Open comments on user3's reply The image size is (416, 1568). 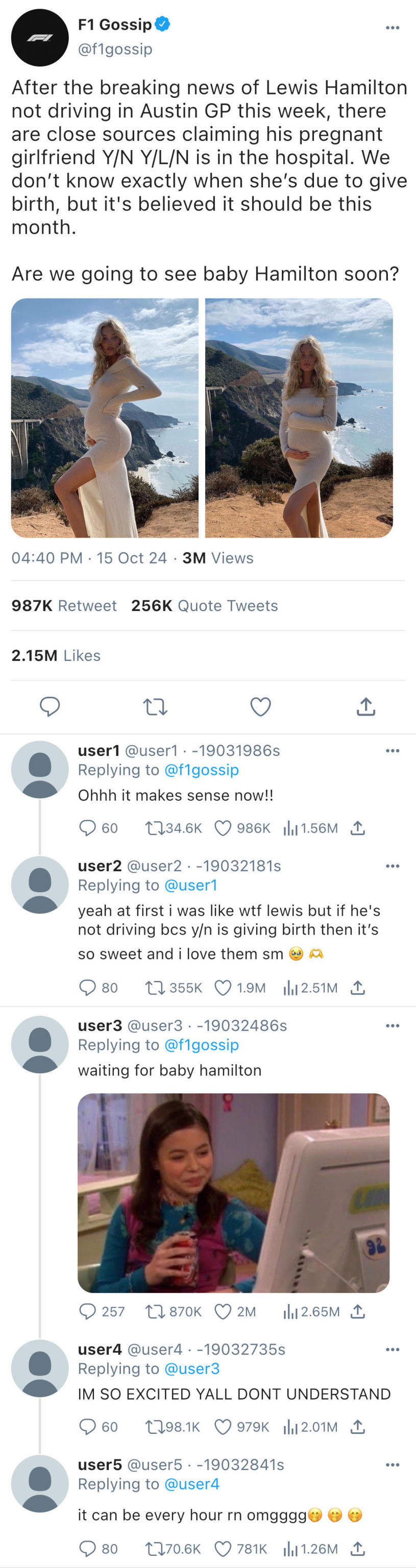coord(88,1311)
